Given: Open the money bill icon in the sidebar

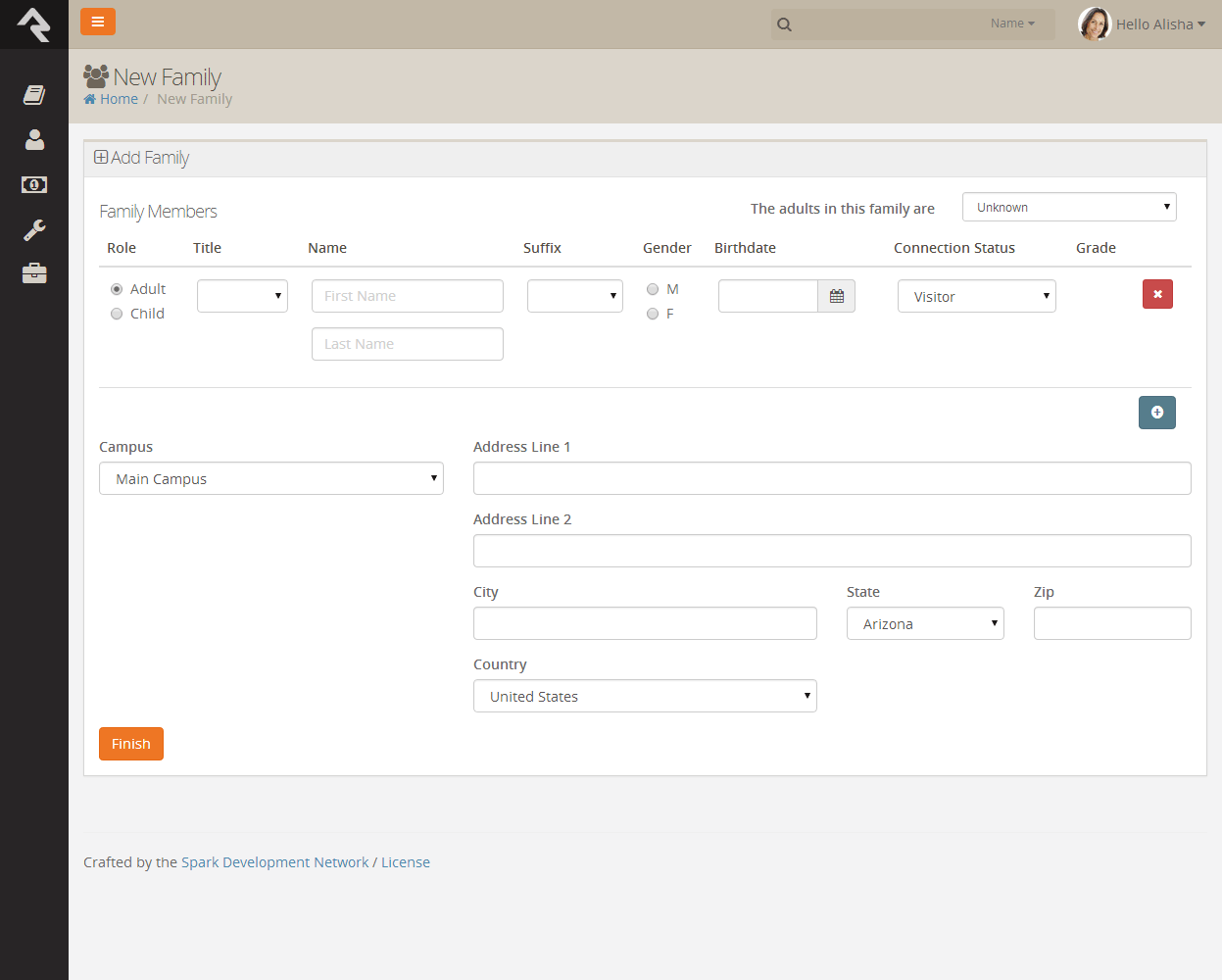Looking at the screenshot, I should pyautogui.click(x=34, y=184).
